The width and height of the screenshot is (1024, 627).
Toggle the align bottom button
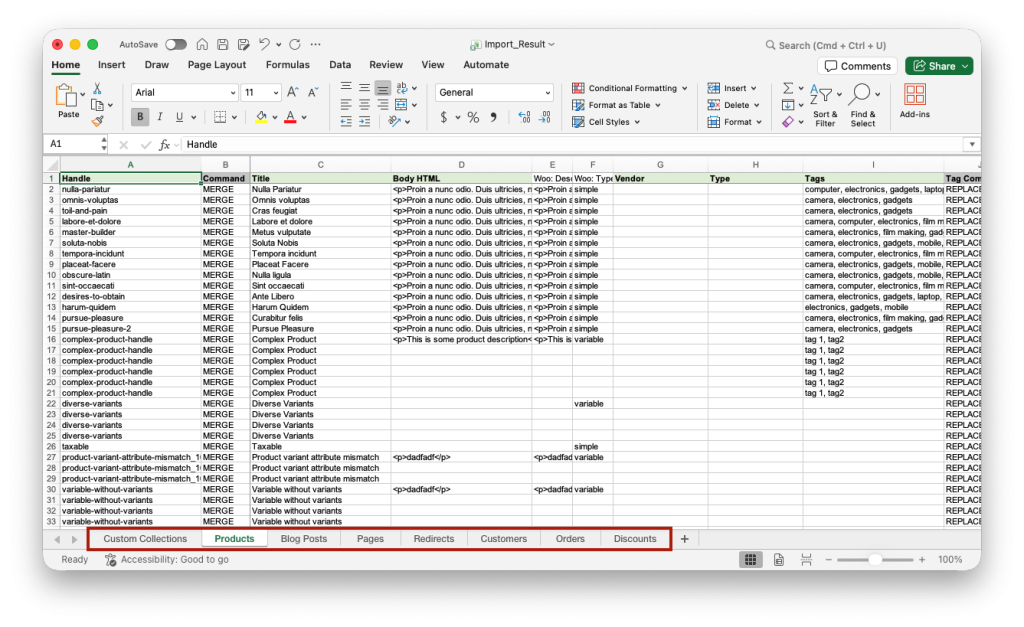(x=383, y=88)
